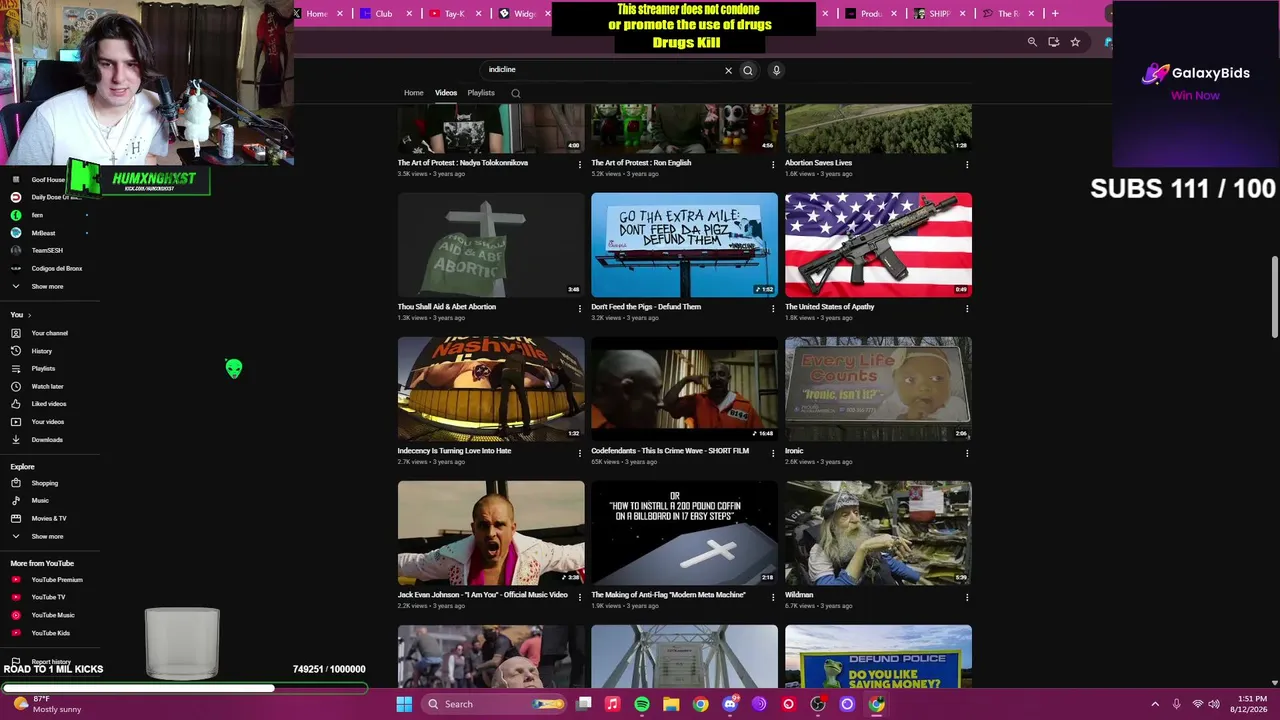Click the YouTube Kids icon in sidebar
Screen dimensions: 1280x720
[x=16, y=633]
